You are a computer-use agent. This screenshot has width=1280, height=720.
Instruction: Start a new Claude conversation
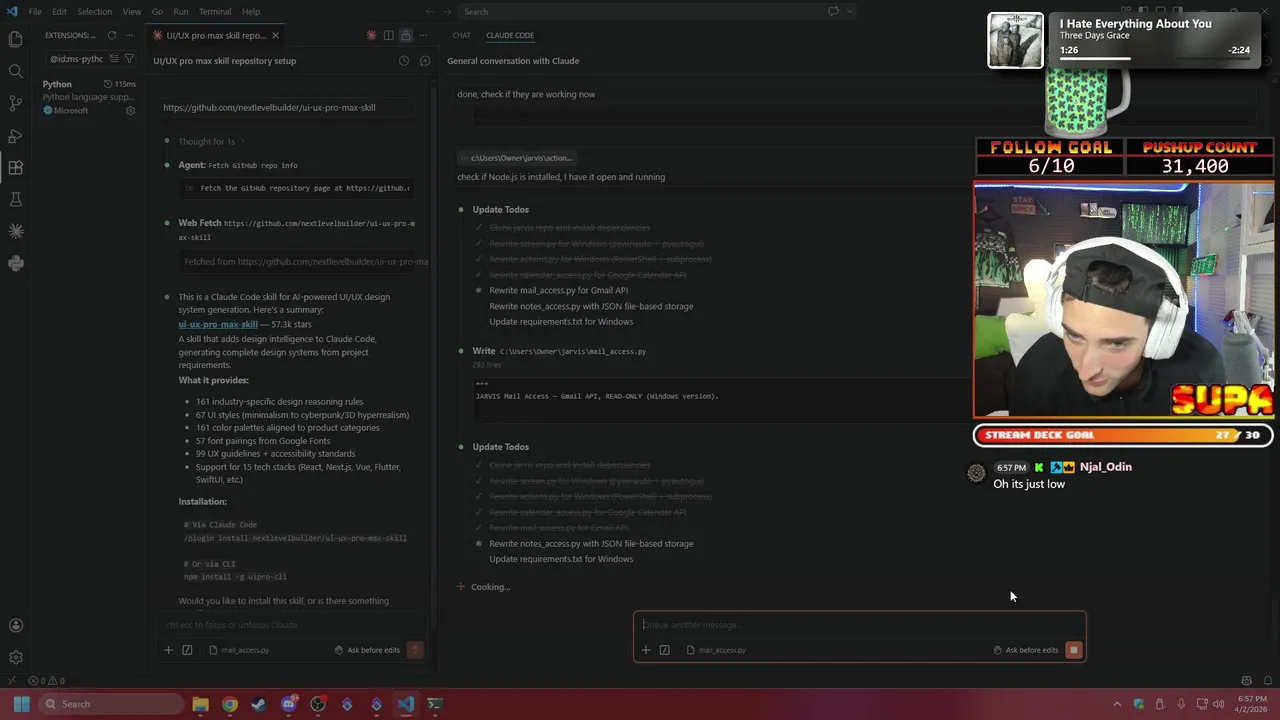tap(425, 61)
